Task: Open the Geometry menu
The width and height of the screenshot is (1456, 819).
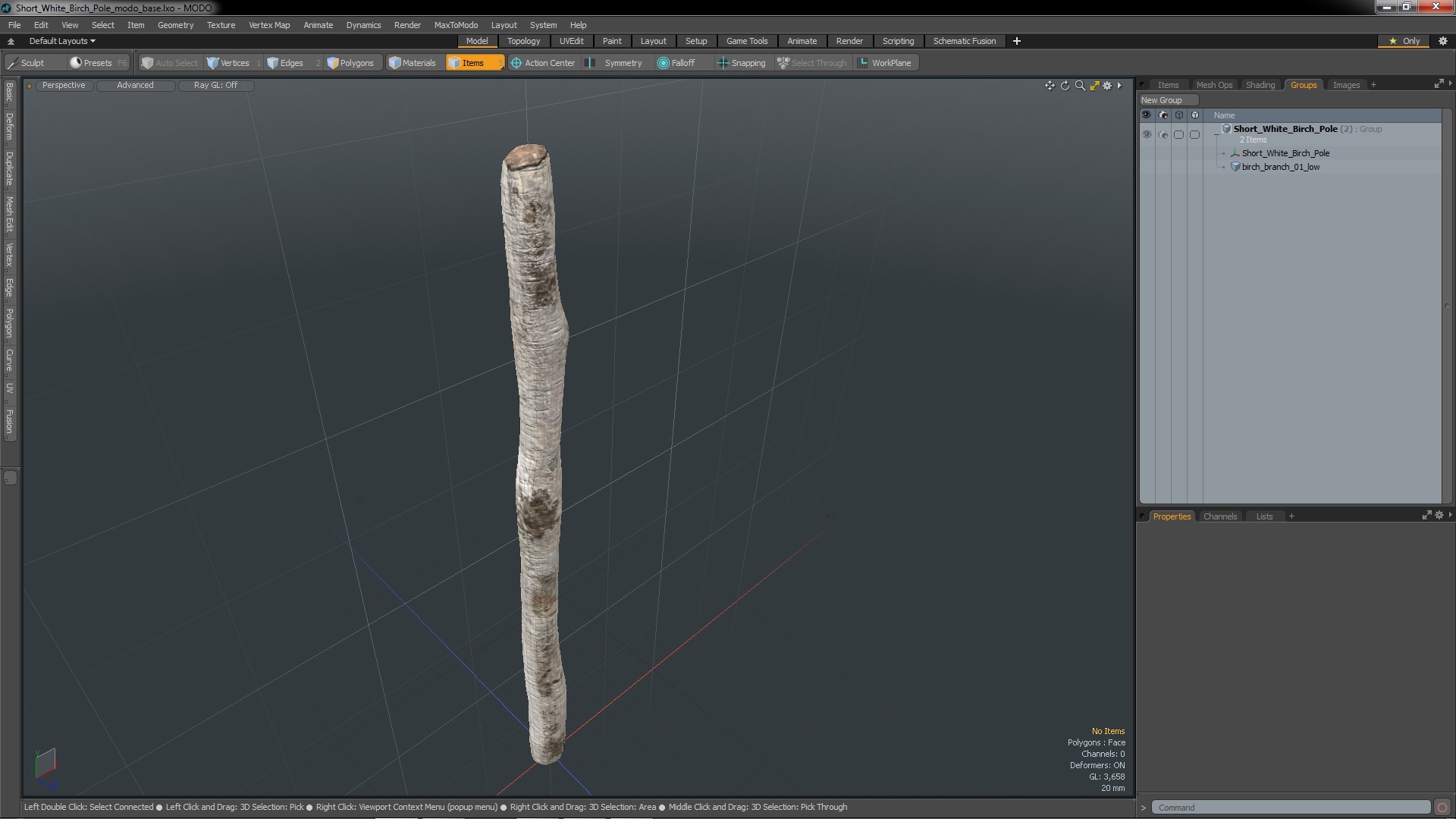Action: click(175, 25)
